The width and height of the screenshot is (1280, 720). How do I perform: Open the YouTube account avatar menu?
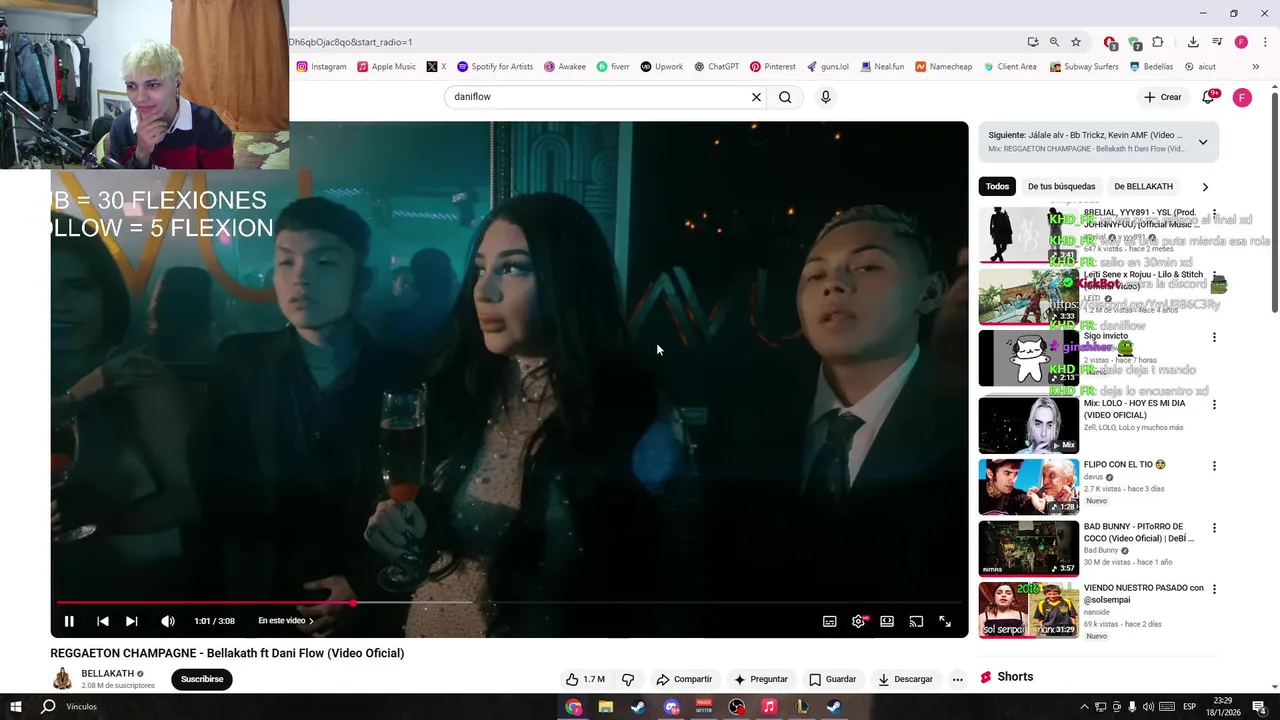coord(1242,97)
